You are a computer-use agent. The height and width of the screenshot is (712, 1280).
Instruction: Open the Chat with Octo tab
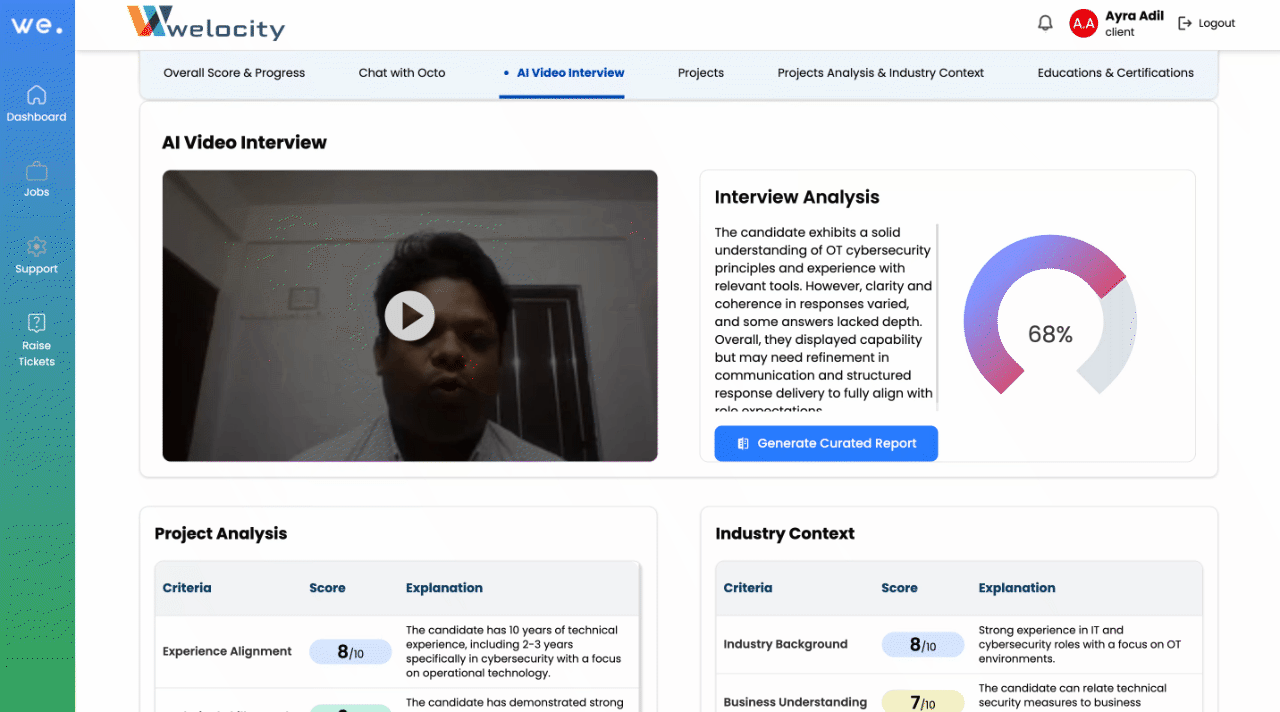pos(402,73)
